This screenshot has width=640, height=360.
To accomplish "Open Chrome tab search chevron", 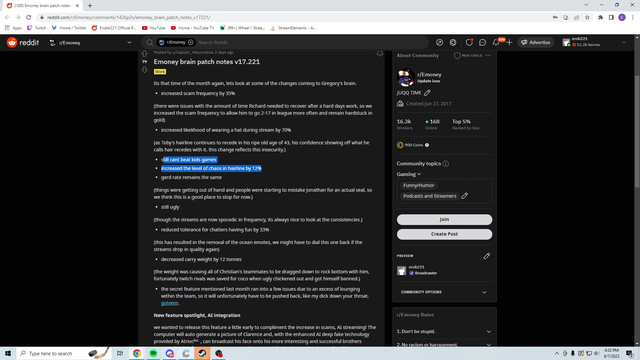I will pyautogui.click(x=586, y=5).
